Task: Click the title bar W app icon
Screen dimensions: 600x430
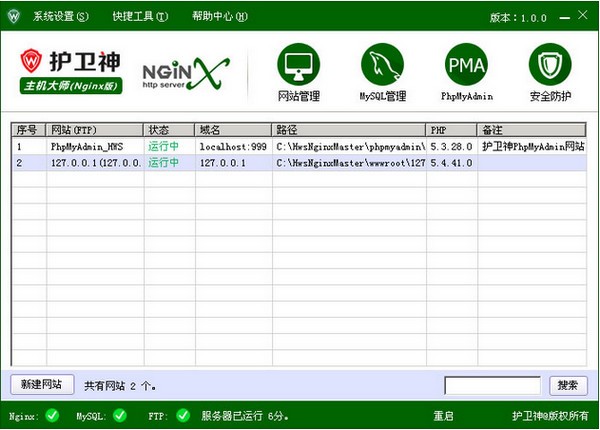Action: click(x=14, y=16)
